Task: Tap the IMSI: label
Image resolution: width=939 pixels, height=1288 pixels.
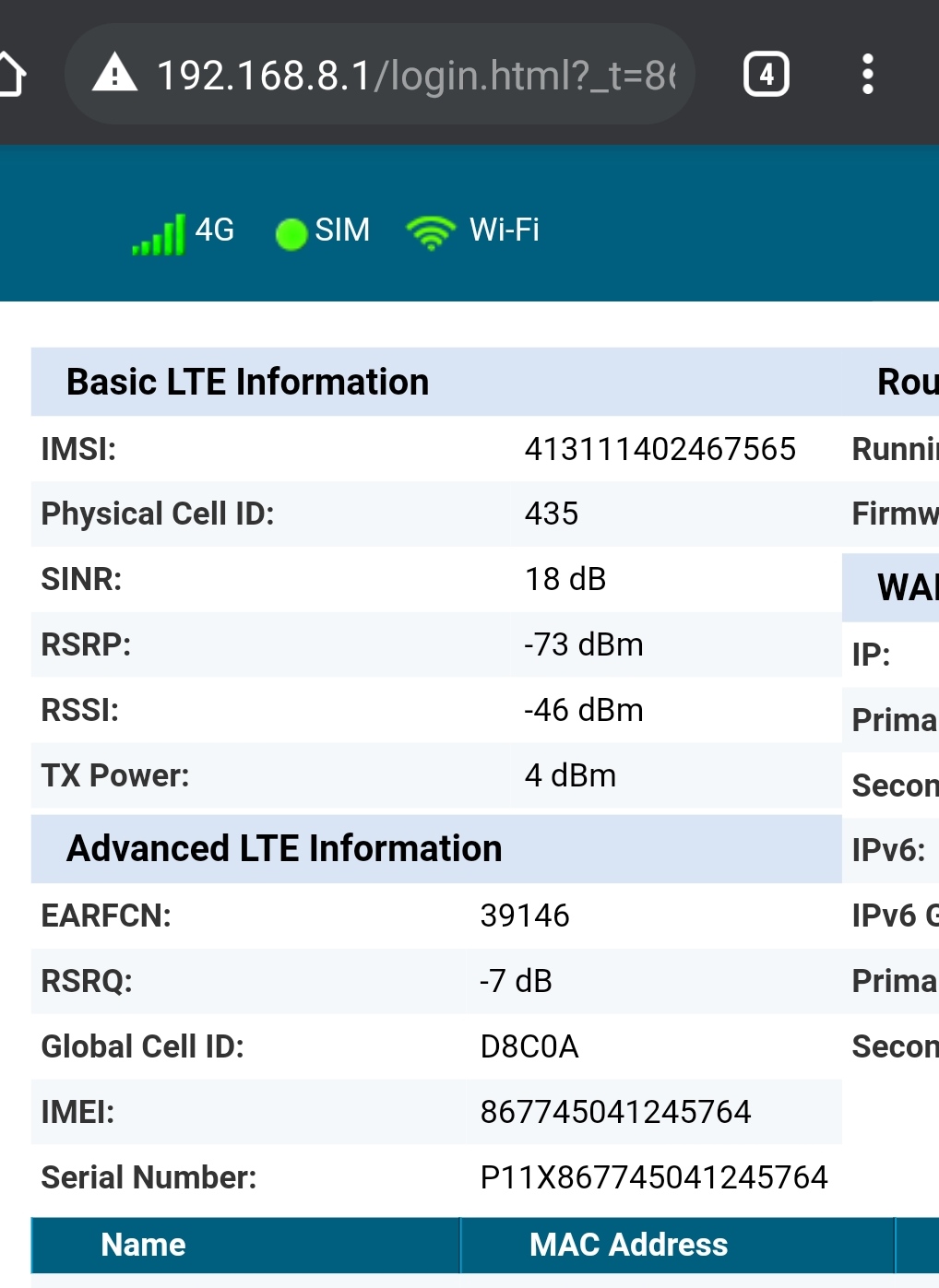Action: coord(78,449)
